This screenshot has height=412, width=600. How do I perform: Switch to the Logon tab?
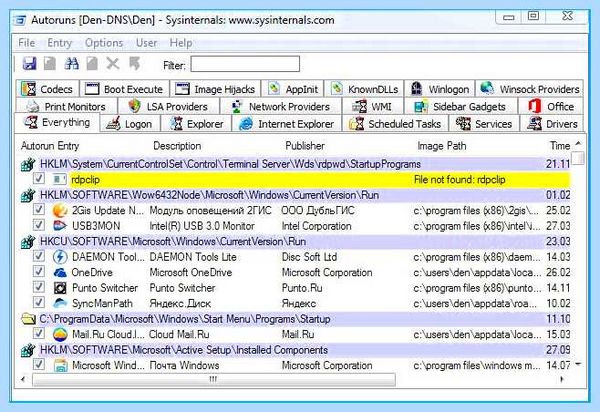pyautogui.click(x=130, y=124)
